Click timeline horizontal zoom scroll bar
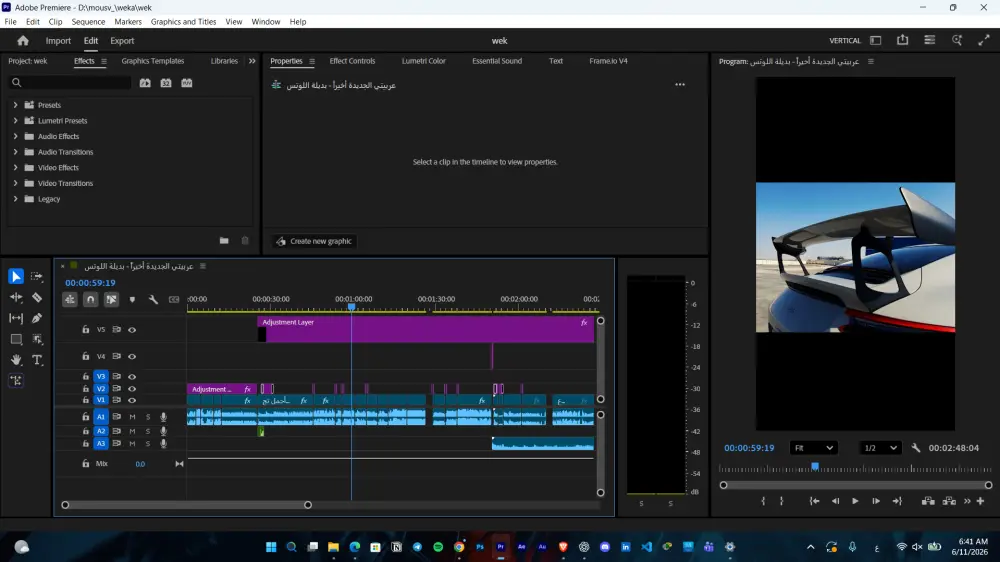Image resolution: width=1000 pixels, height=562 pixels. tap(186, 505)
